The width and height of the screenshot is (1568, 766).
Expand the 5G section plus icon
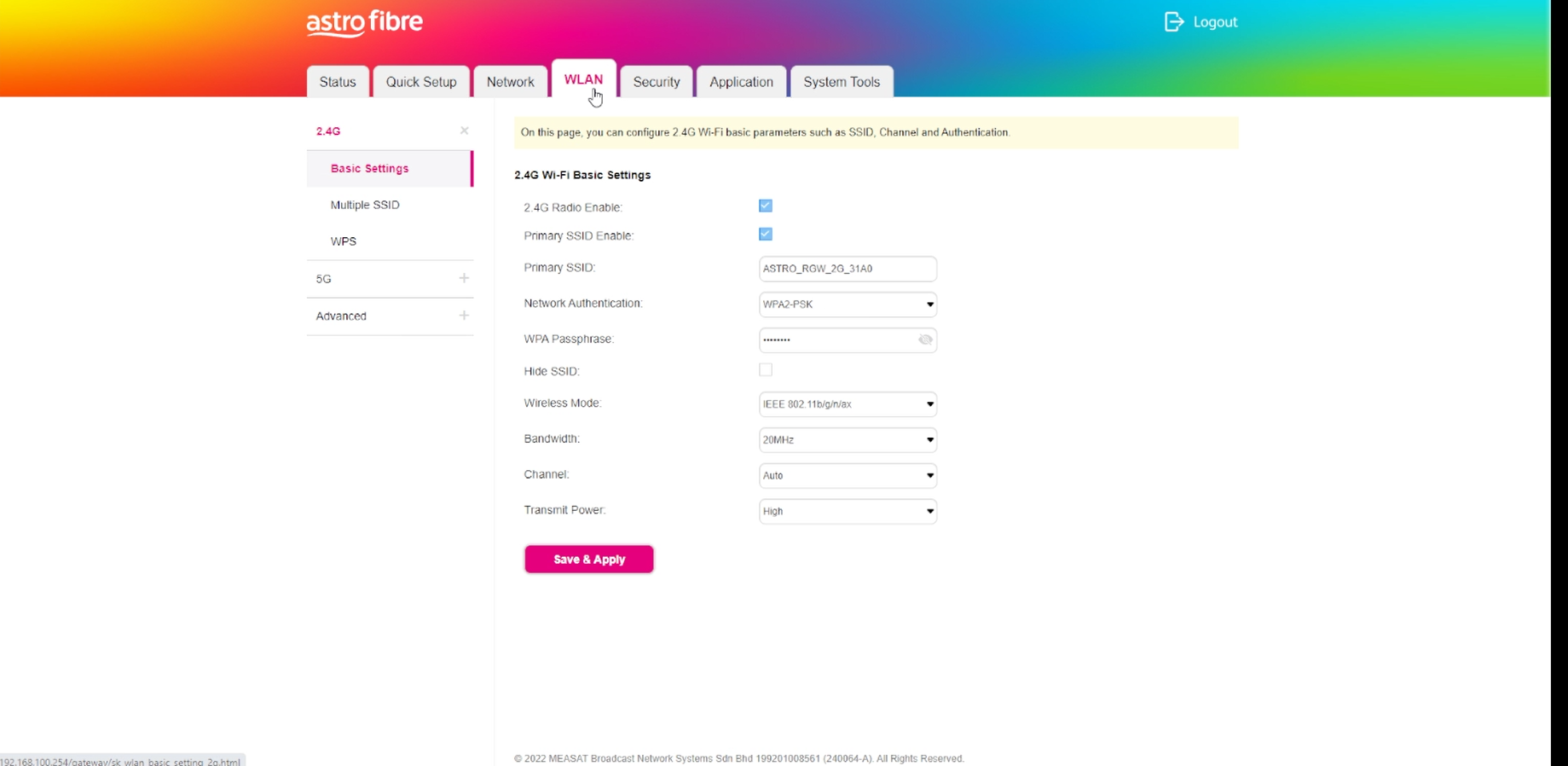(x=464, y=278)
